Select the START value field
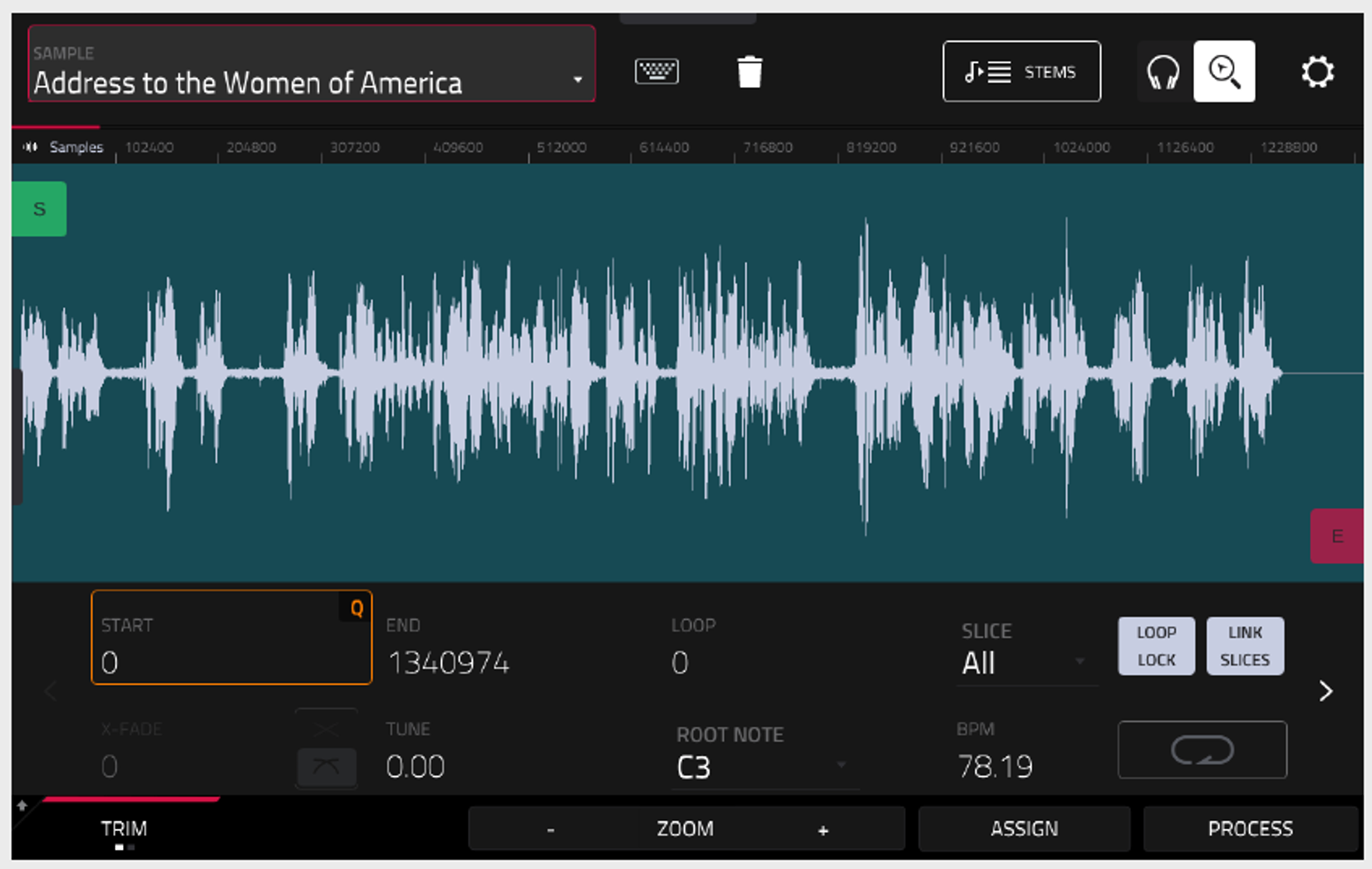1372x869 pixels. click(231, 638)
